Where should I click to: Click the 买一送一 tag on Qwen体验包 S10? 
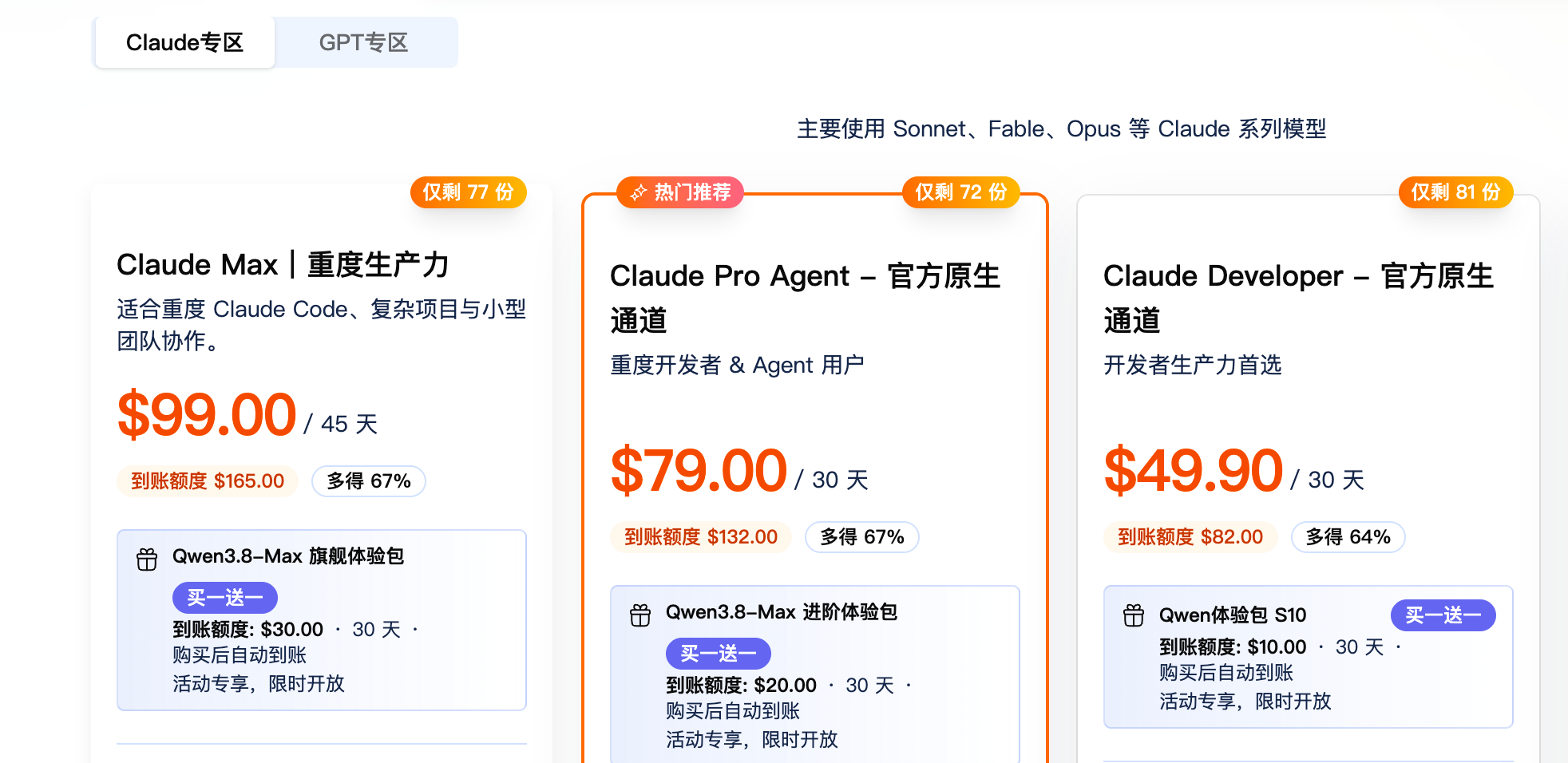coord(1443,615)
